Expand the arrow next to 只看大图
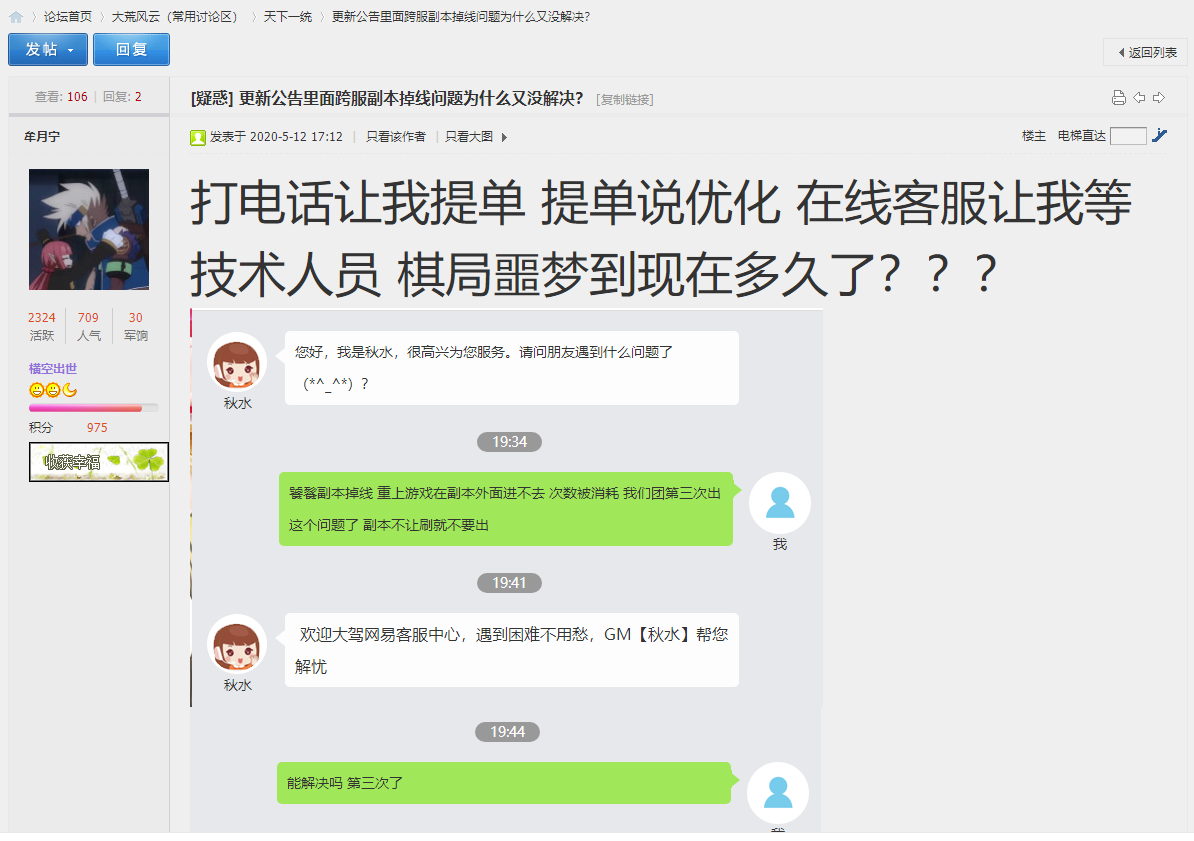Screen dimensions: 1194x841 (504, 137)
